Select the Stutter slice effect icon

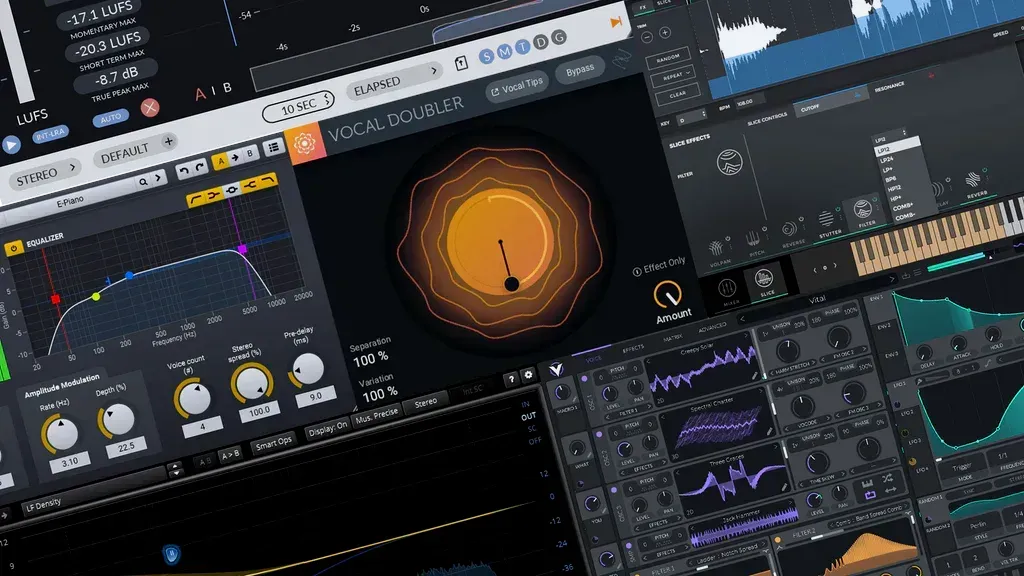(826, 218)
